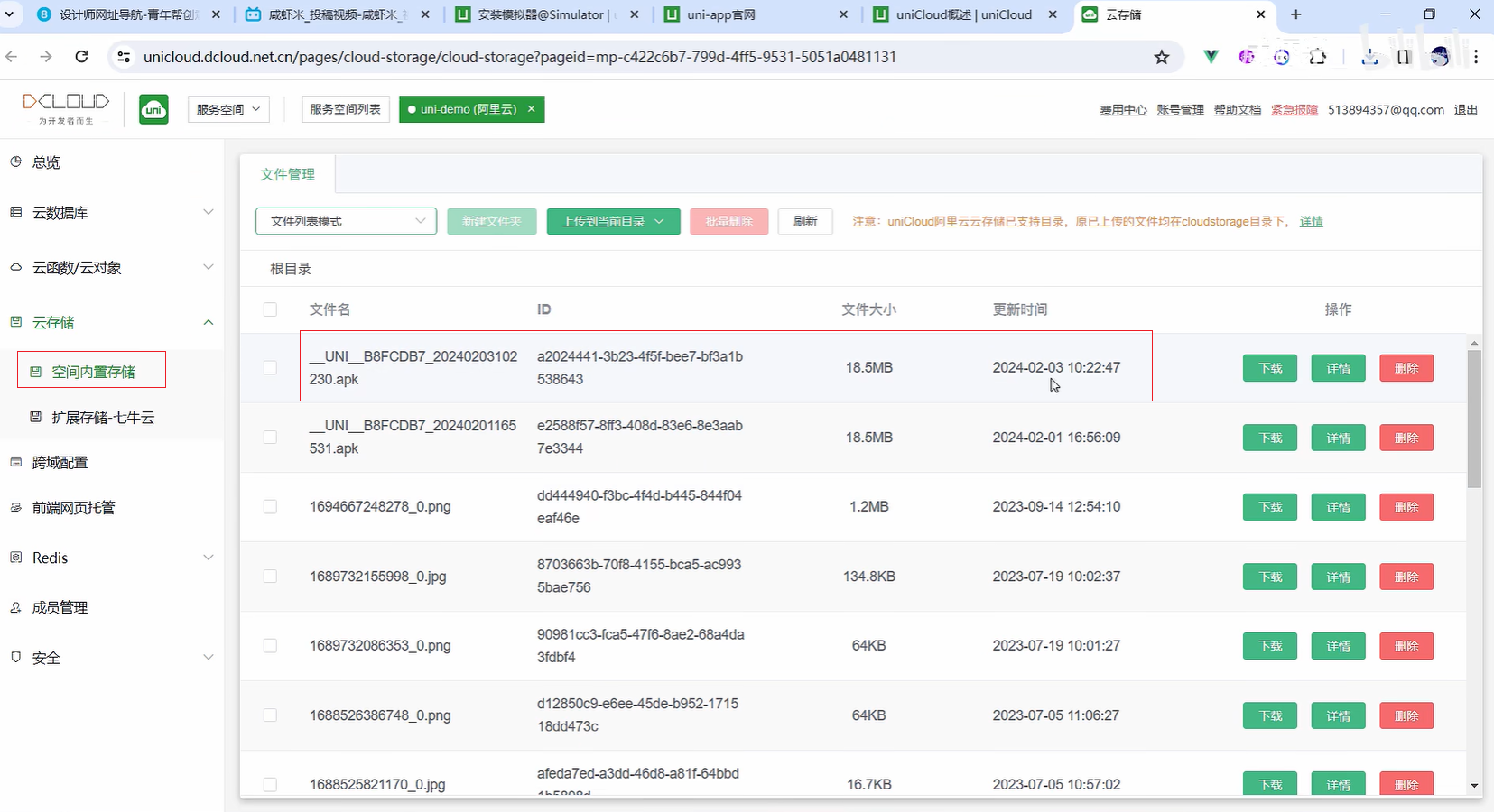Open the 文件列表模式 view selector
1494x812 pixels.
coord(346,221)
